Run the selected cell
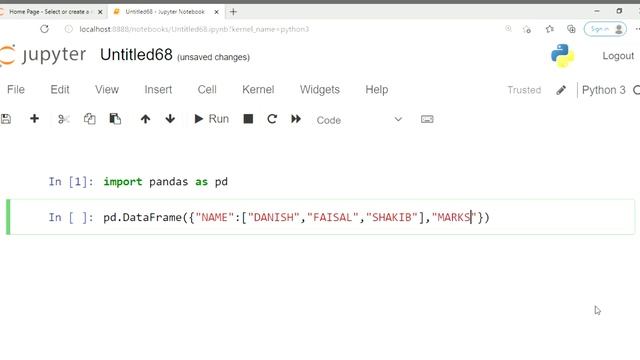The height and width of the screenshot is (360, 640). point(211,119)
